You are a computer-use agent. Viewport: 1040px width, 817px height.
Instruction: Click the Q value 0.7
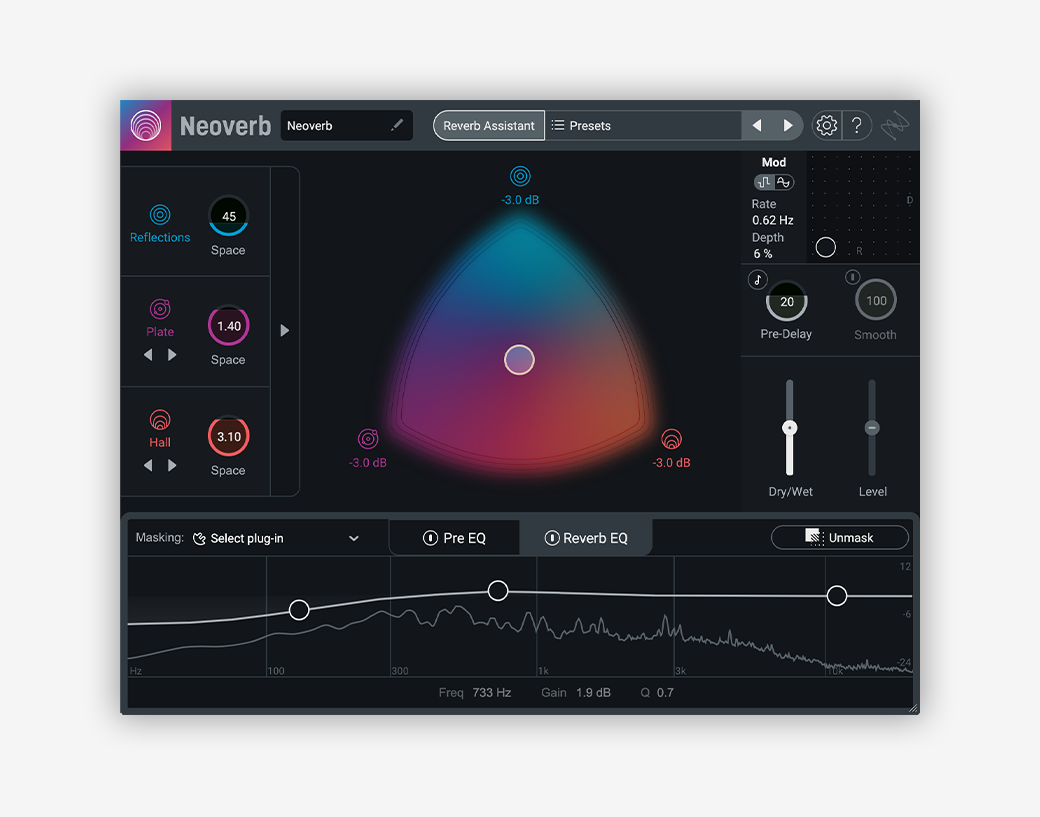click(665, 692)
